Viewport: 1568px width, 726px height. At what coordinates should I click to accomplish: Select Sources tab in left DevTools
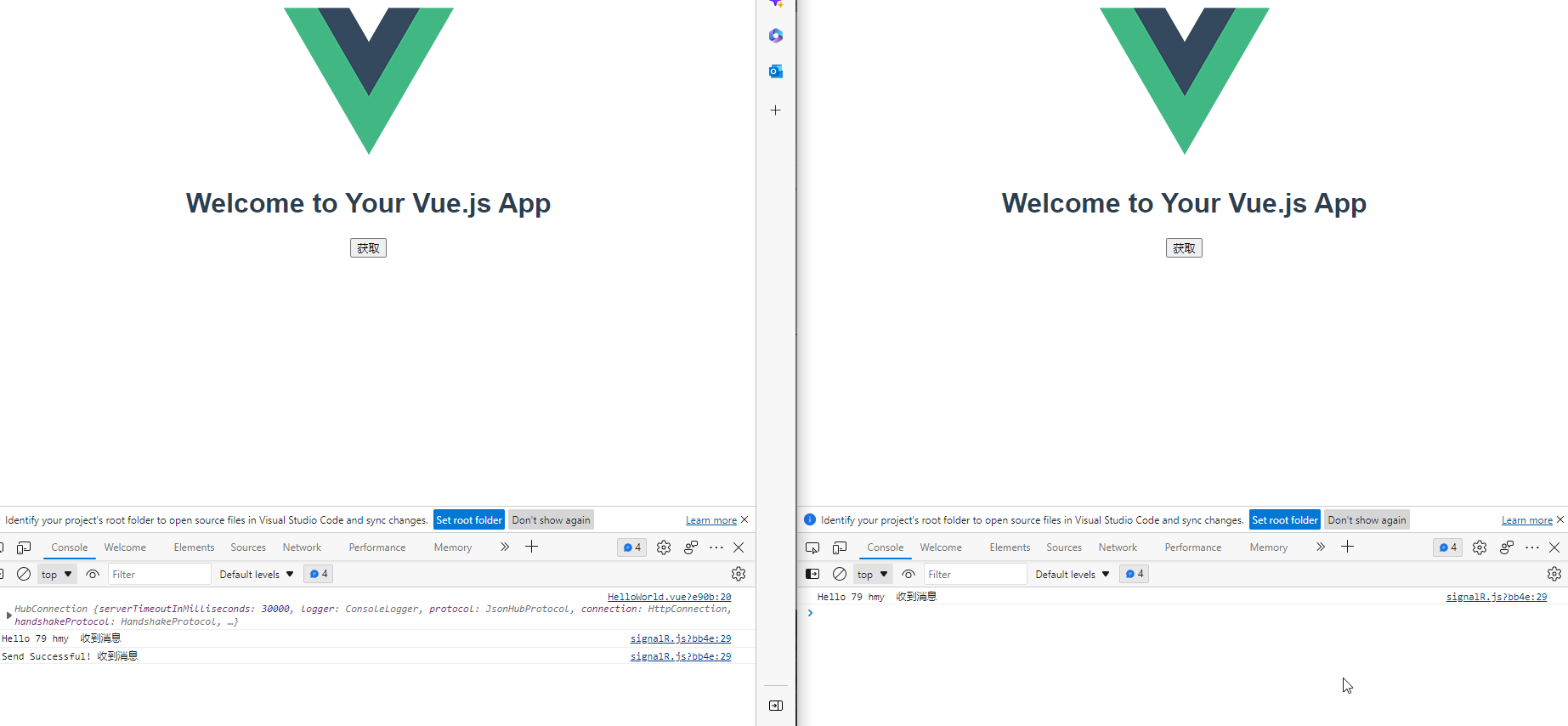coord(248,547)
